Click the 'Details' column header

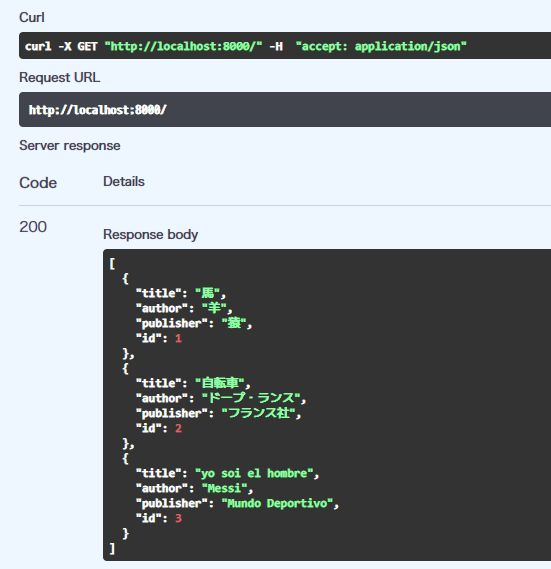point(124,181)
